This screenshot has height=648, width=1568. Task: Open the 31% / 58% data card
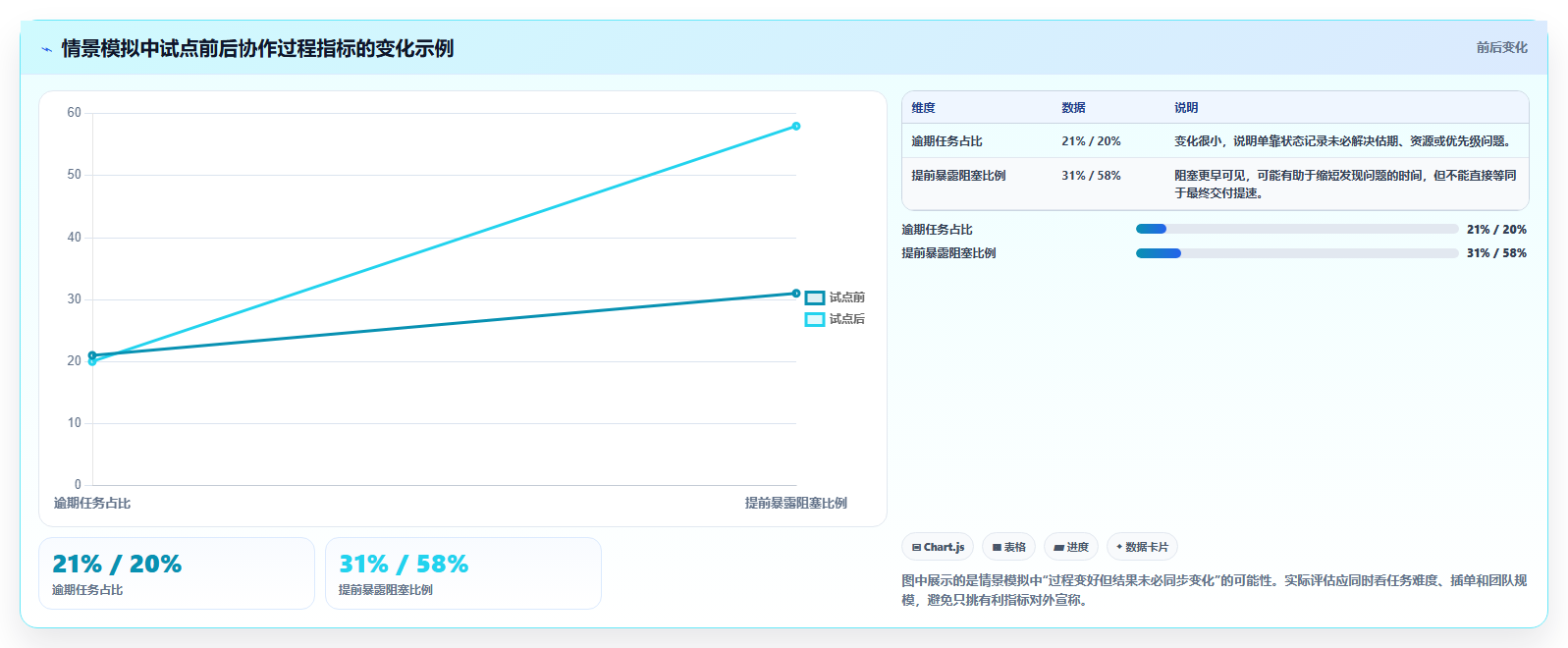[x=463, y=573]
